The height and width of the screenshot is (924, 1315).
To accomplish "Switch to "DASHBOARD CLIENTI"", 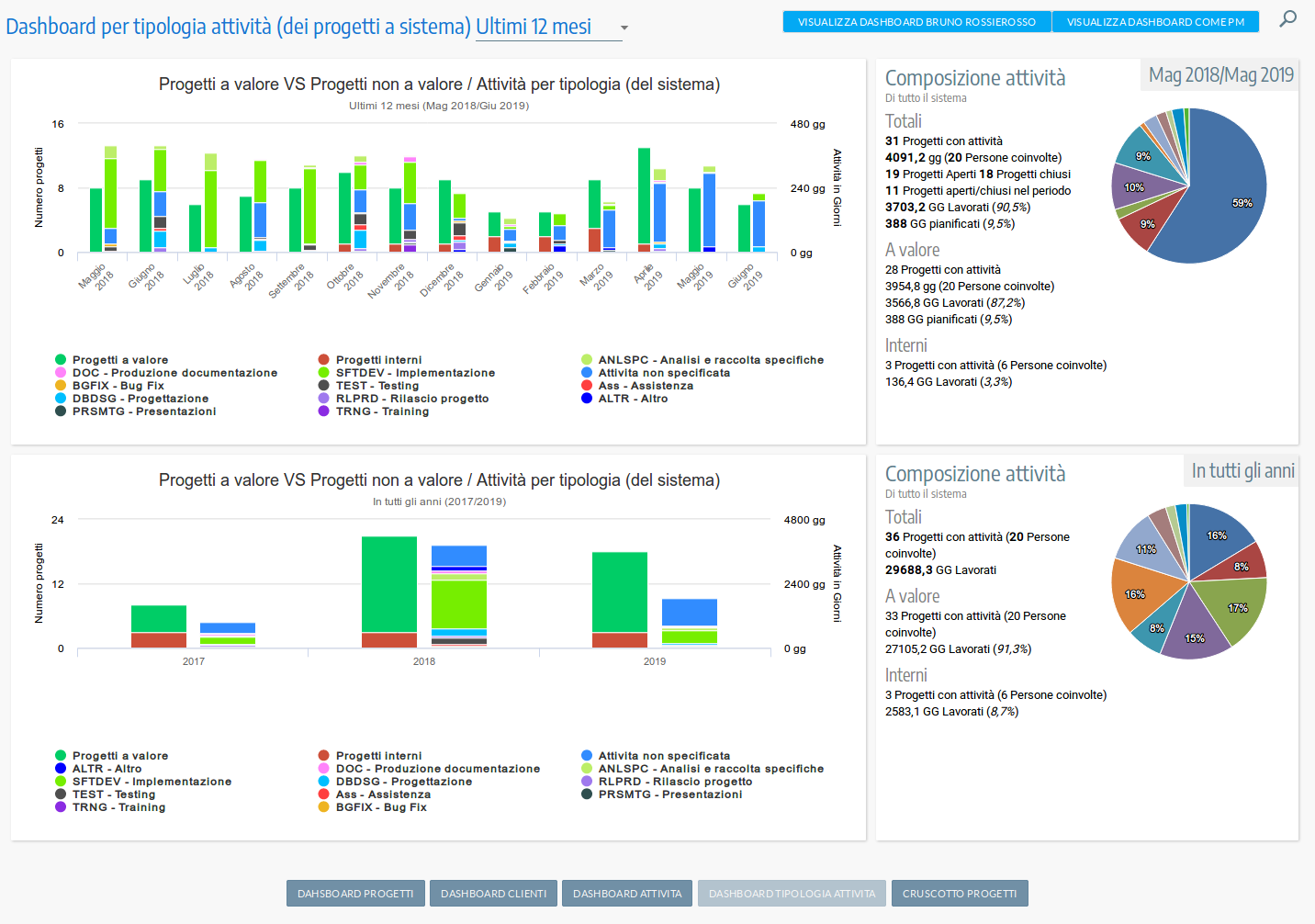I will 493,893.
